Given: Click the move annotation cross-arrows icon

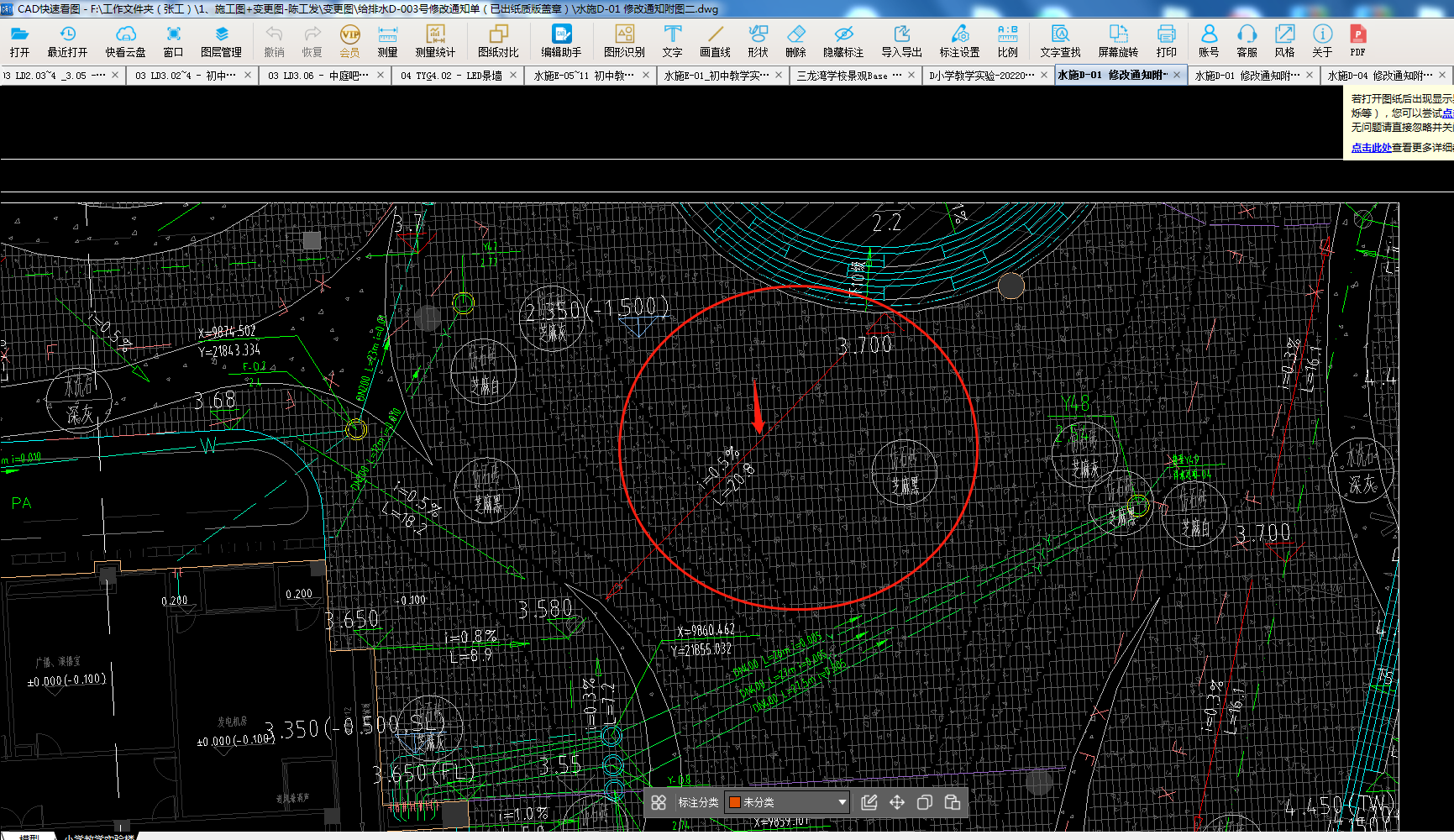Looking at the screenshot, I should tap(897, 802).
